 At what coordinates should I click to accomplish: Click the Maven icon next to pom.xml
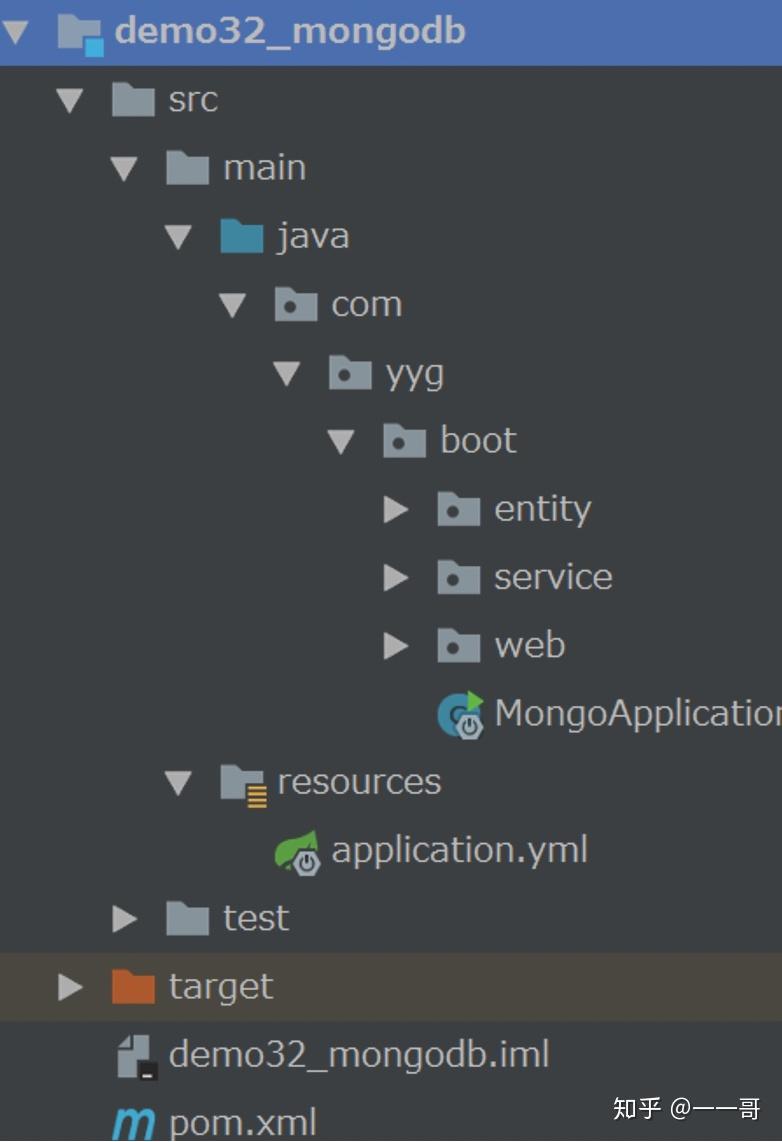pyautogui.click(x=133, y=1123)
